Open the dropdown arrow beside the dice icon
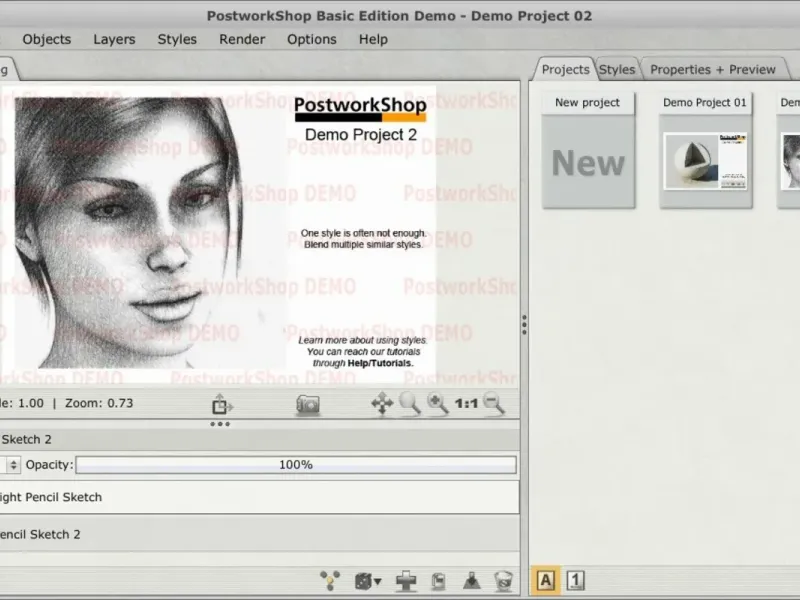This screenshot has width=800, height=600. point(378,582)
